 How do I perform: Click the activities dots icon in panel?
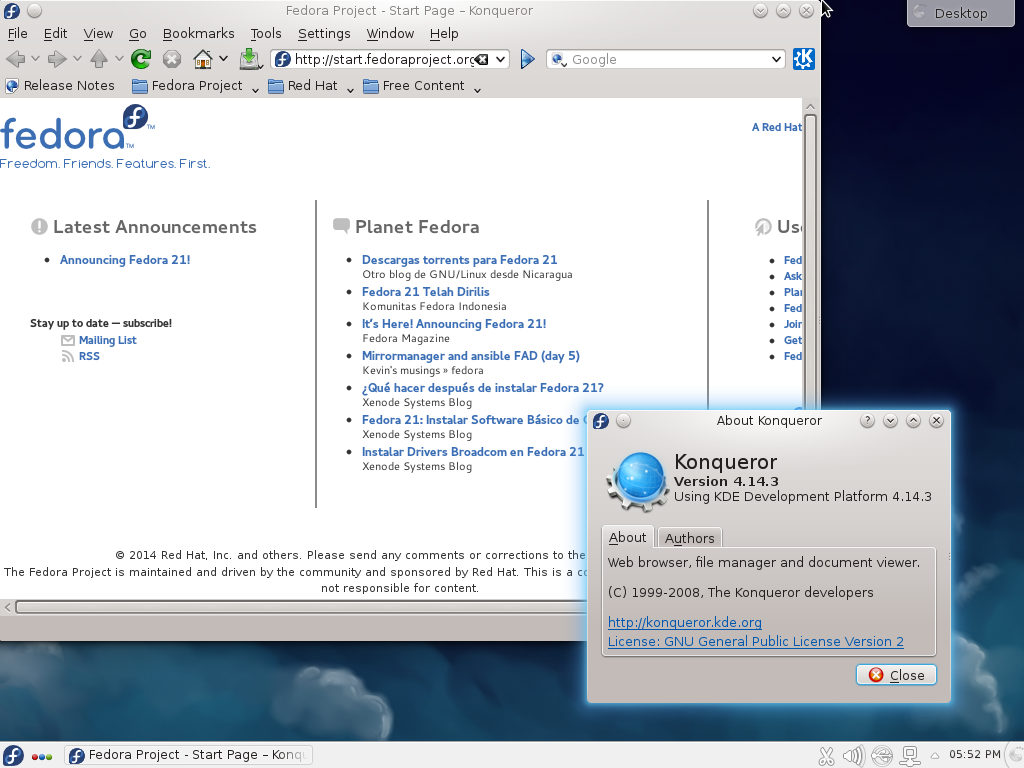tap(42, 757)
